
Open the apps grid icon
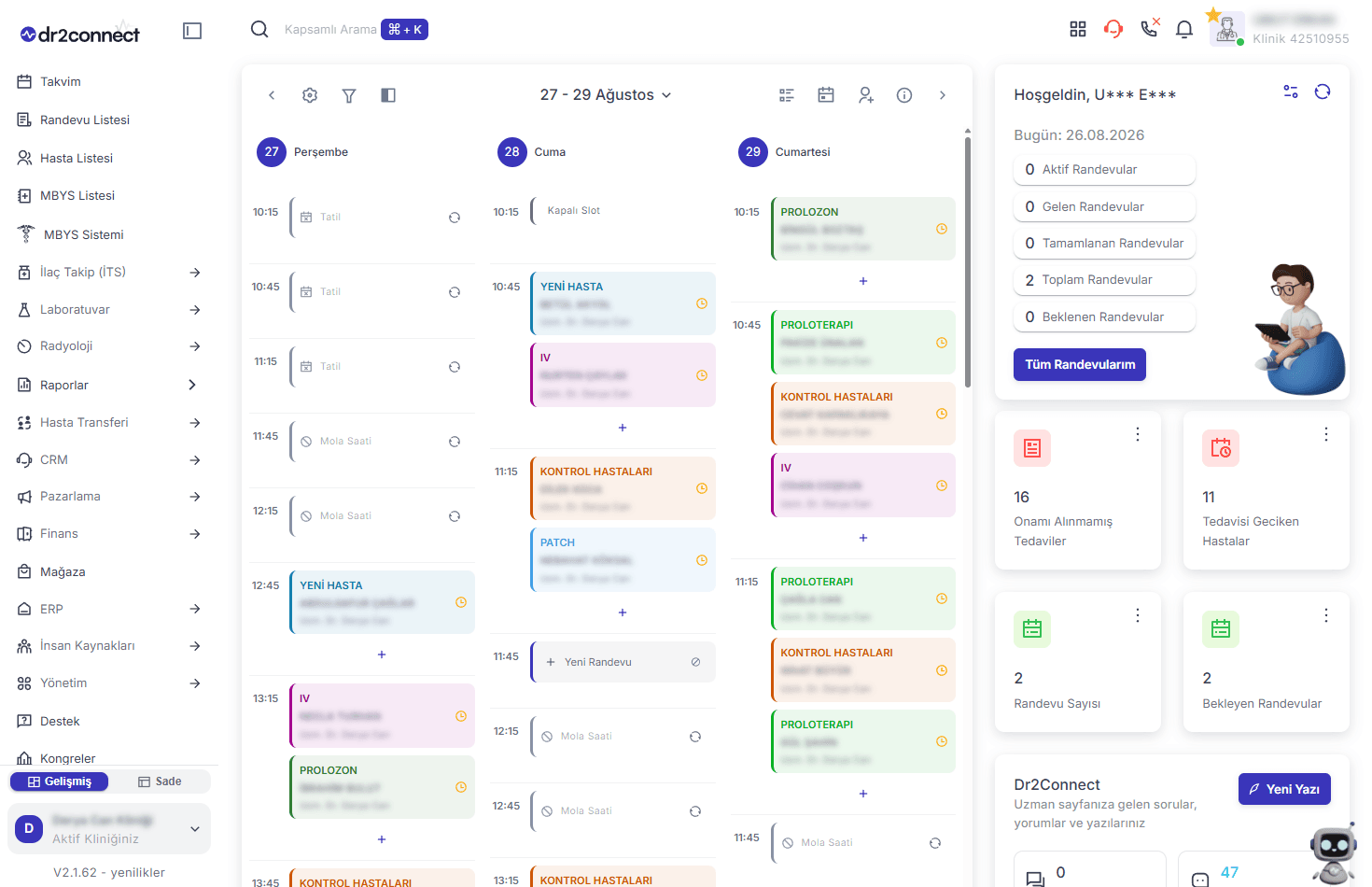(1078, 29)
